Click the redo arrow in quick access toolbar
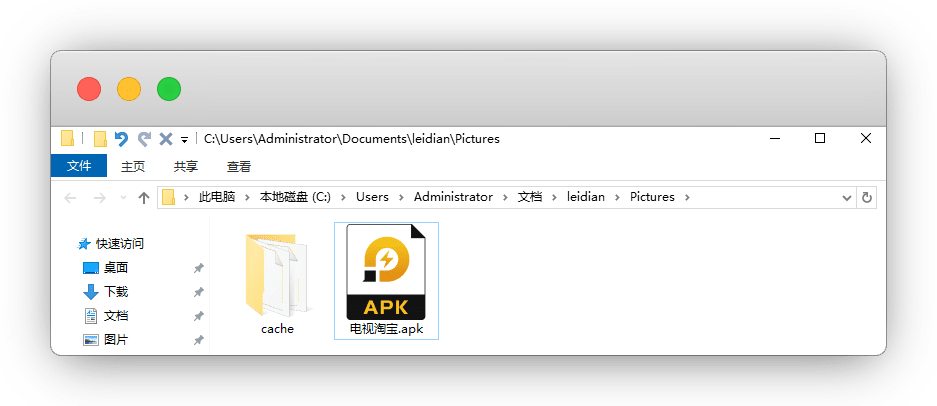The width and height of the screenshot is (937, 406). [x=144, y=139]
